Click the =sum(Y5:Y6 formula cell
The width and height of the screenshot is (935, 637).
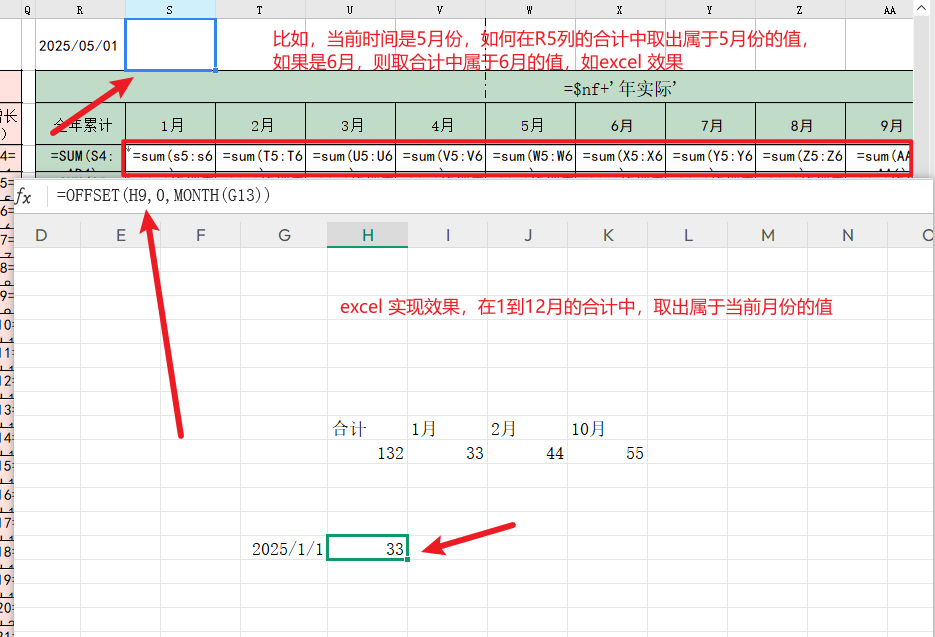(x=711, y=156)
